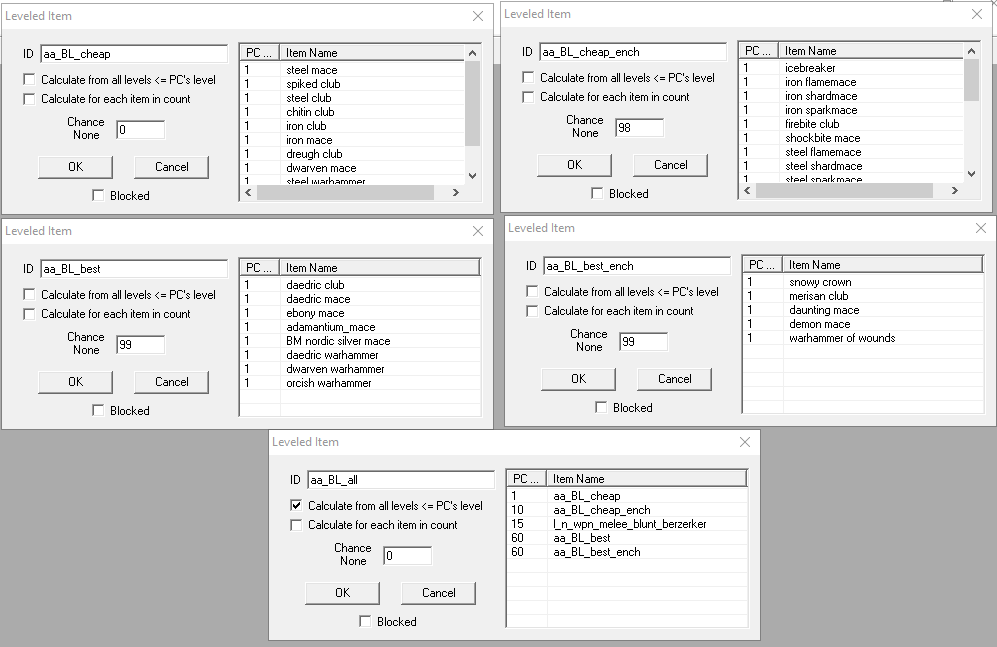Select 'BM nordic silver mace' row
This screenshot has height=647, width=997.
tap(360, 341)
